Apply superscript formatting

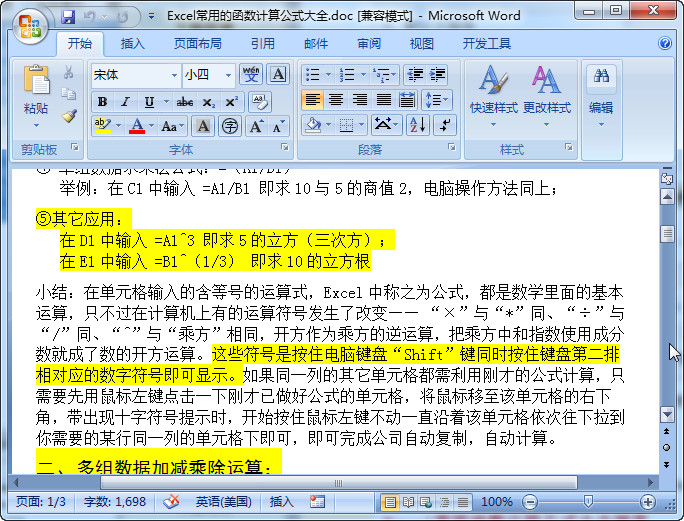coord(231,103)
